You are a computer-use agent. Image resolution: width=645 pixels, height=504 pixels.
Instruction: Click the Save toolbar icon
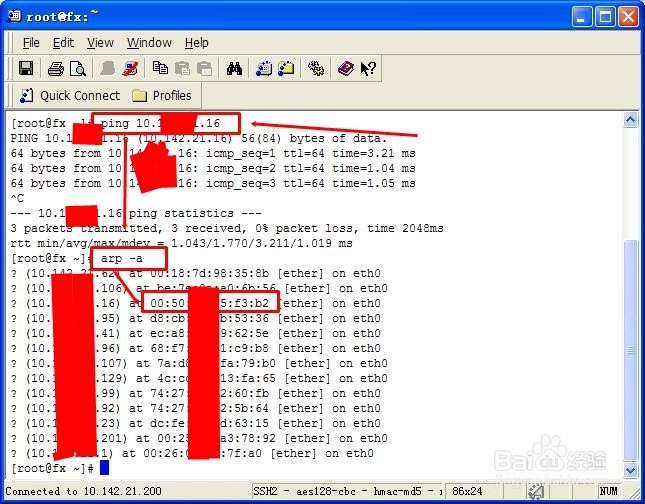[26, 68]
